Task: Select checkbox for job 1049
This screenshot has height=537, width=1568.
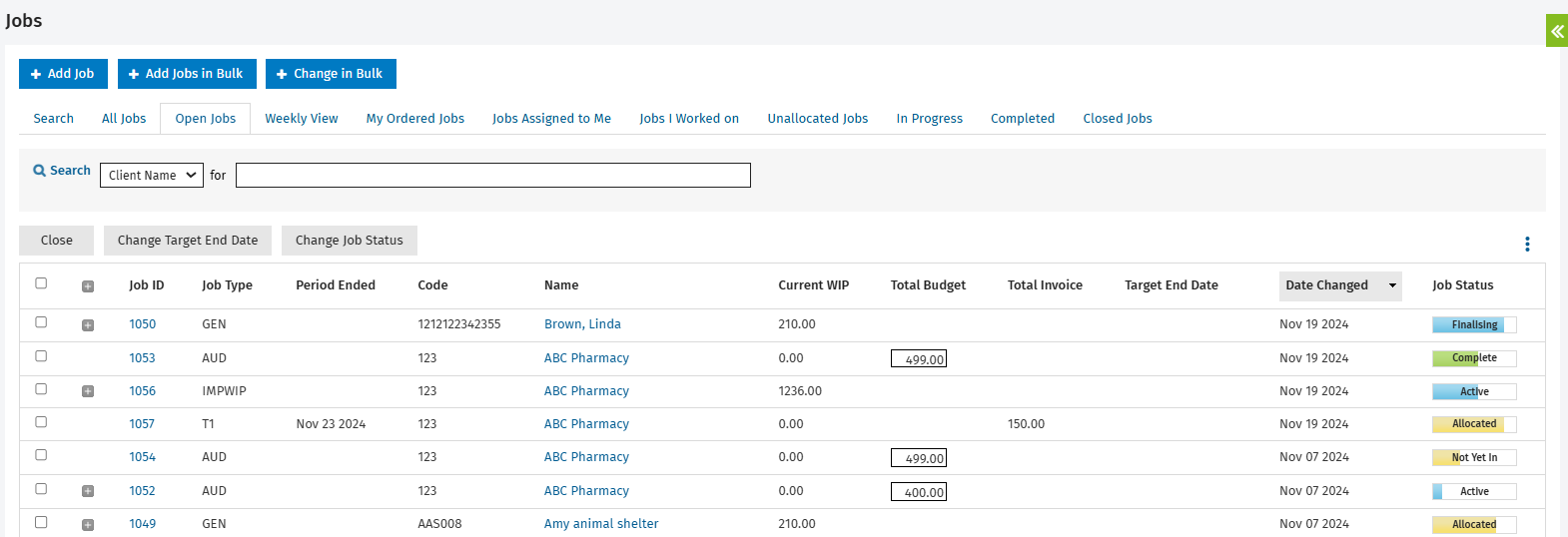Action: pyautogui.click(x=41, y=522)
